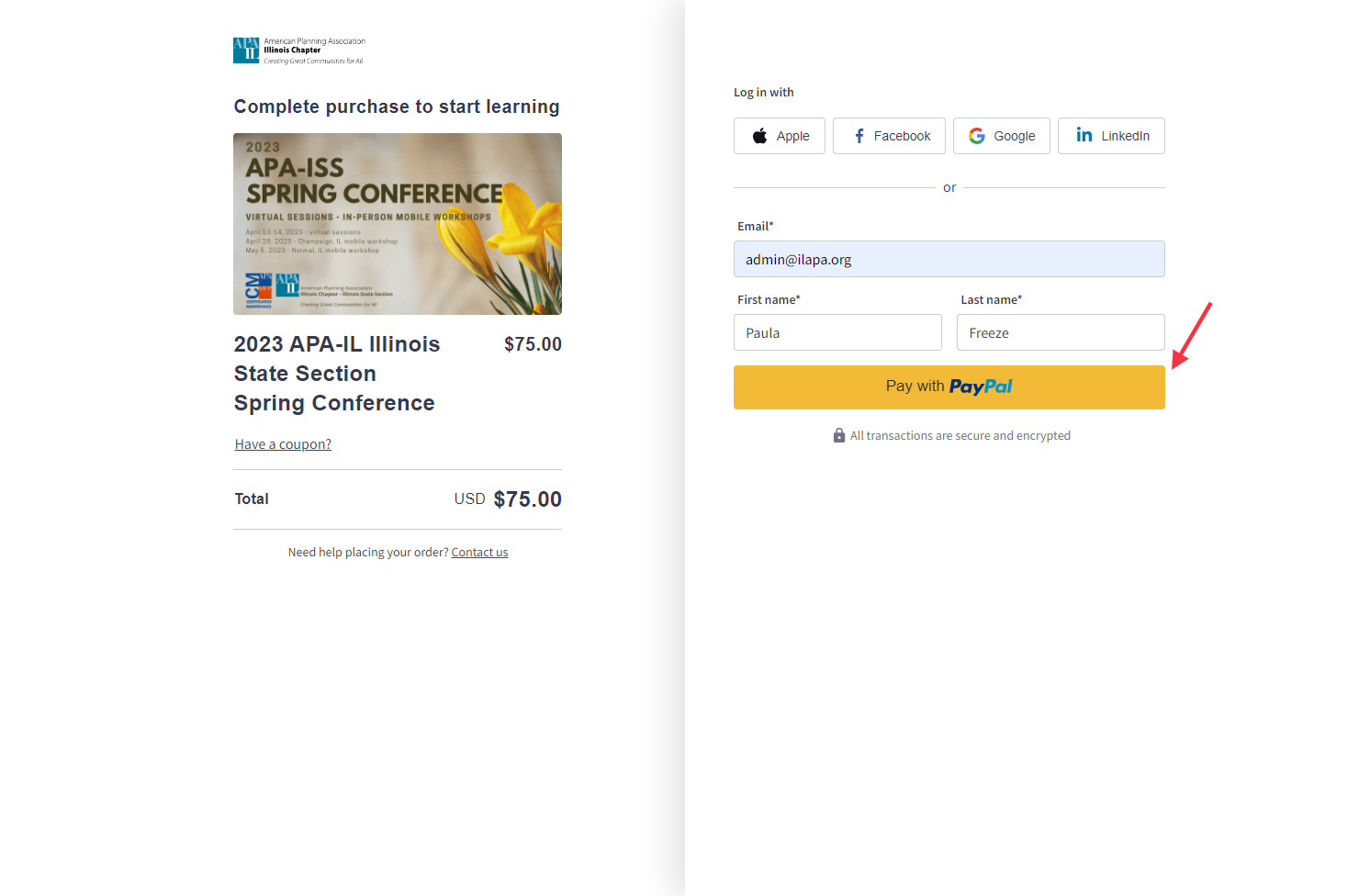
Task: Pay with PayPal button
Action: click(949, 387)
